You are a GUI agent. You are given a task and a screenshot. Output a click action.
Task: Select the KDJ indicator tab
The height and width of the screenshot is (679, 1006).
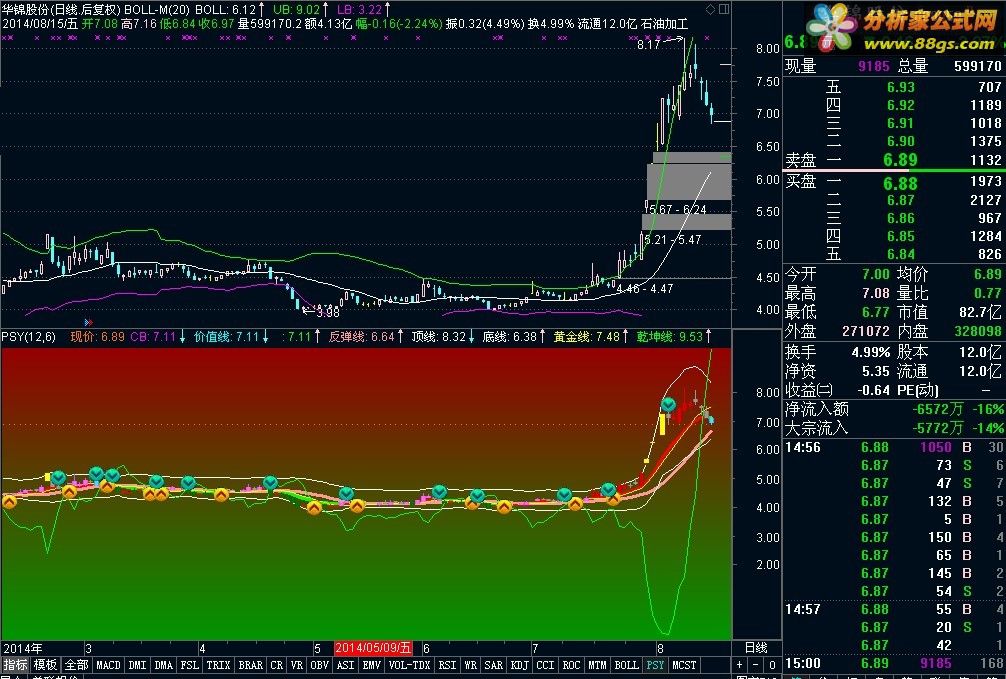click(520, 665)
